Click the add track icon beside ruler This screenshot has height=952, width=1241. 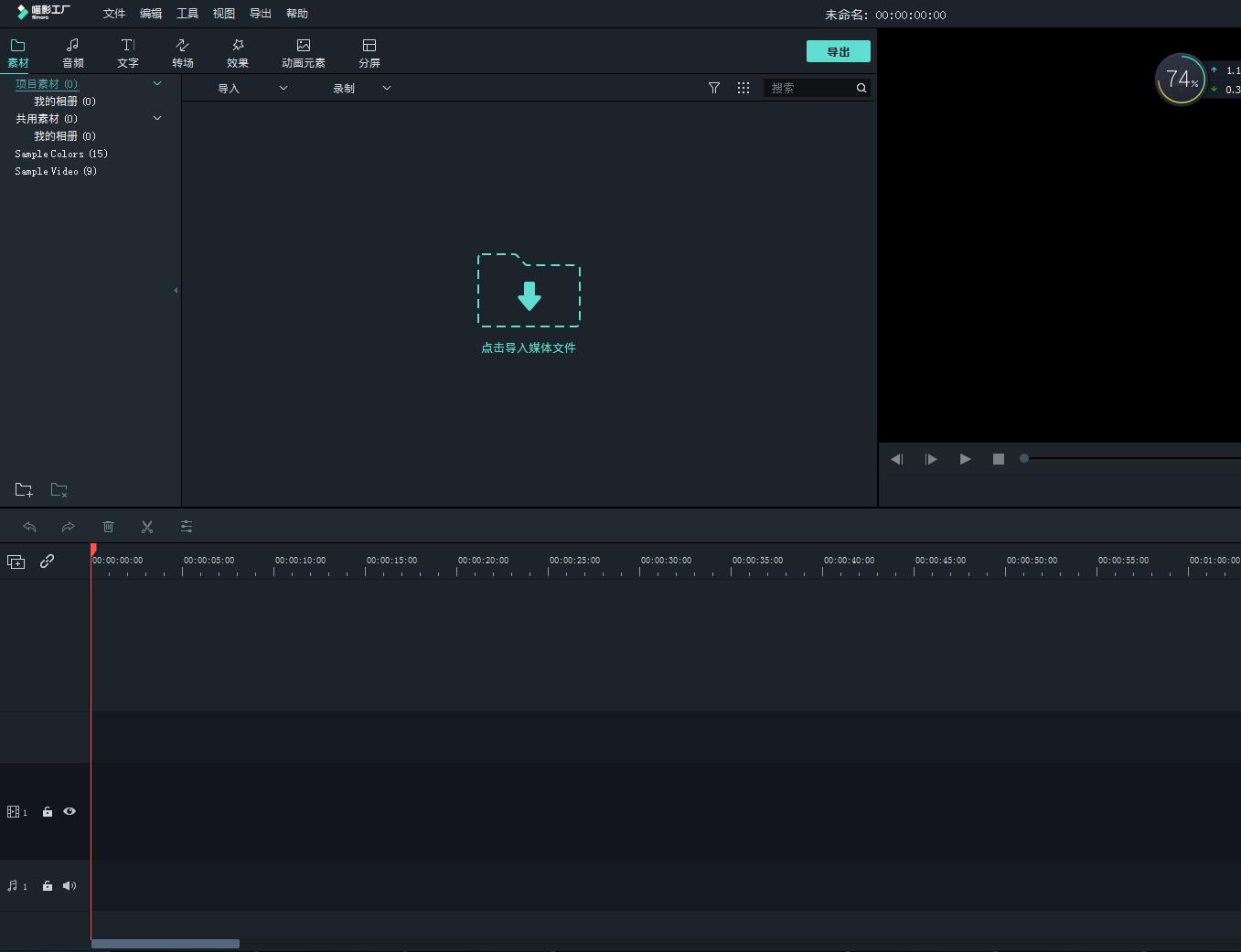(16, 562)
